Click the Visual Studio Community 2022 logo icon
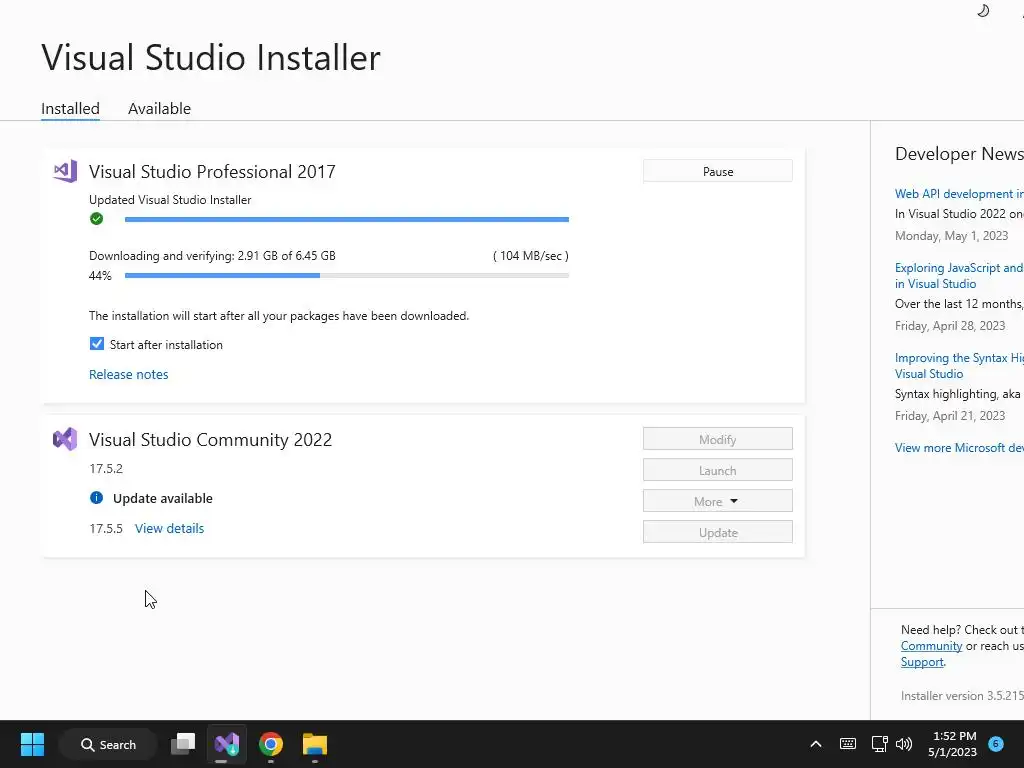 click(x=65, y=439)
